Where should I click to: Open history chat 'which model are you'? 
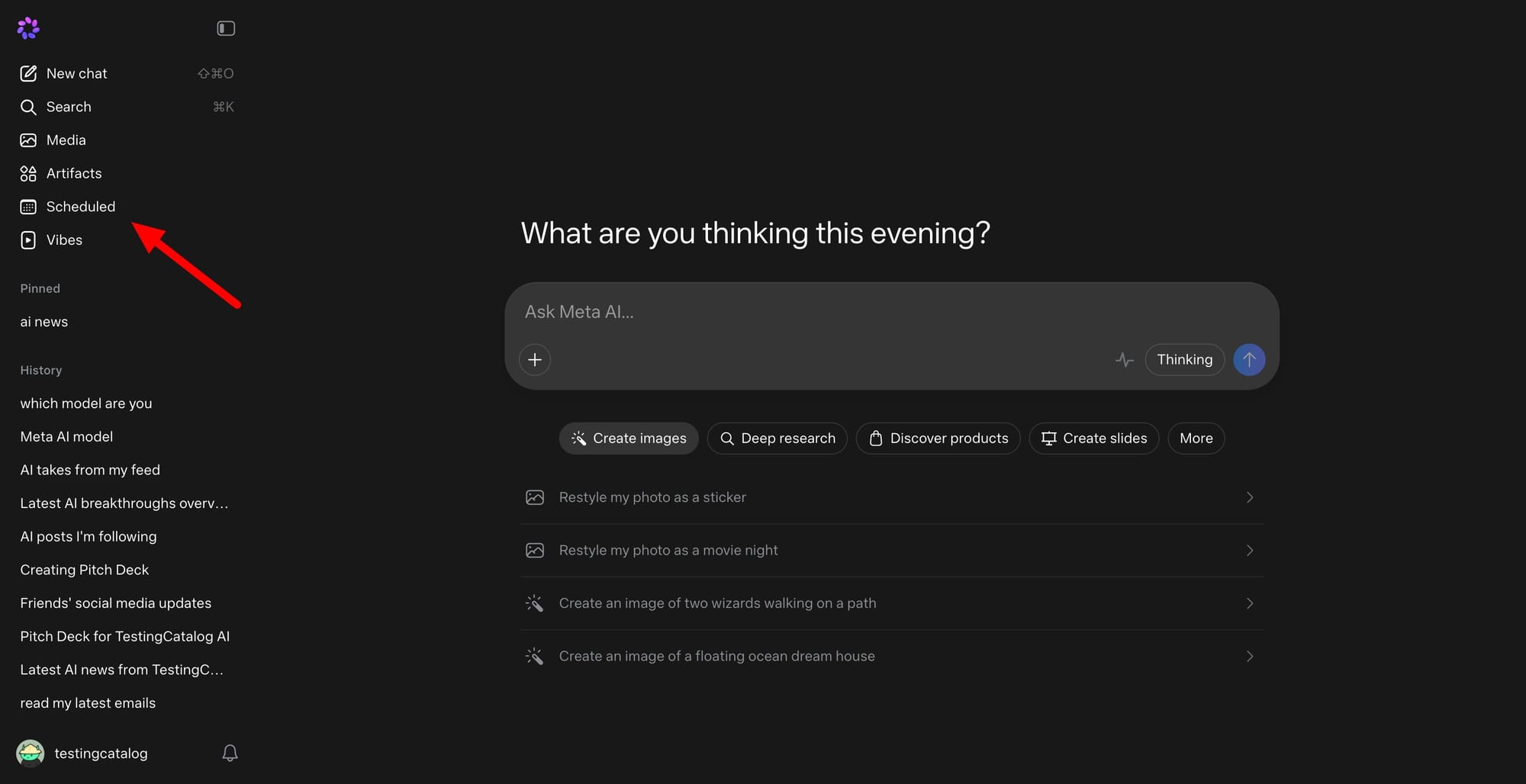tap(86, 403)
